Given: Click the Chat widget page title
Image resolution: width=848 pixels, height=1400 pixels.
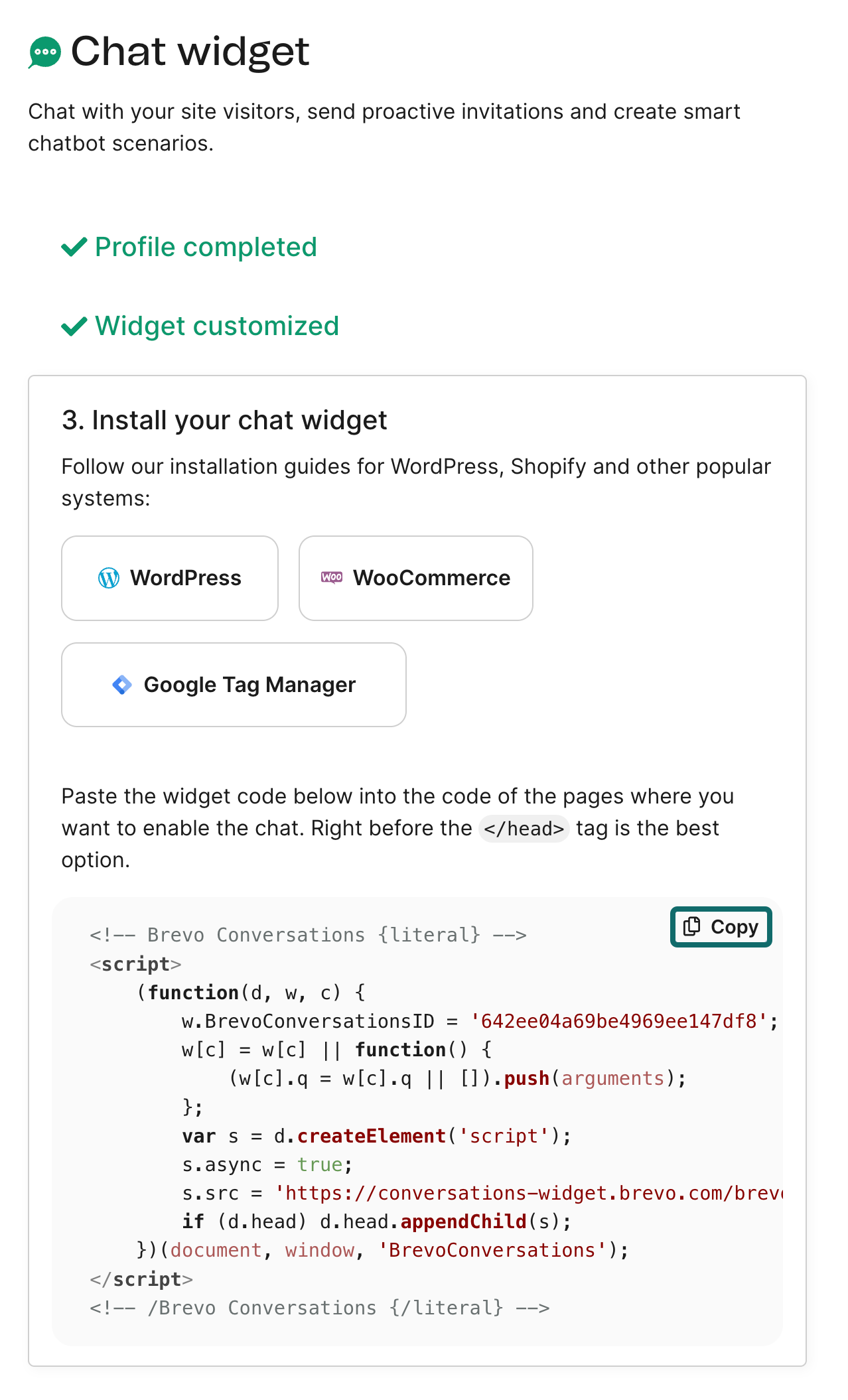Looking at the screenshot, I should [x=190, y=52].
